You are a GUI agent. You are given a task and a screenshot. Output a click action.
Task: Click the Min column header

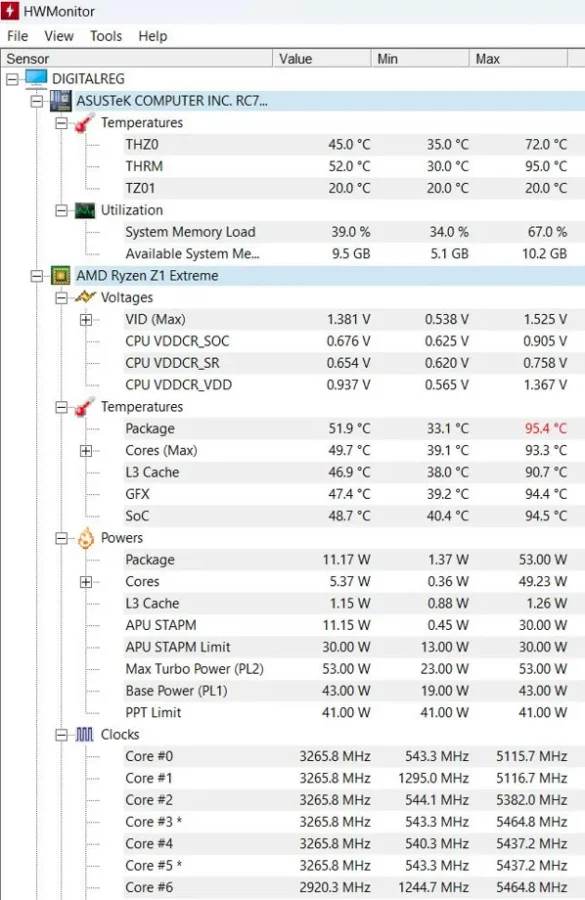pos(420,59)
